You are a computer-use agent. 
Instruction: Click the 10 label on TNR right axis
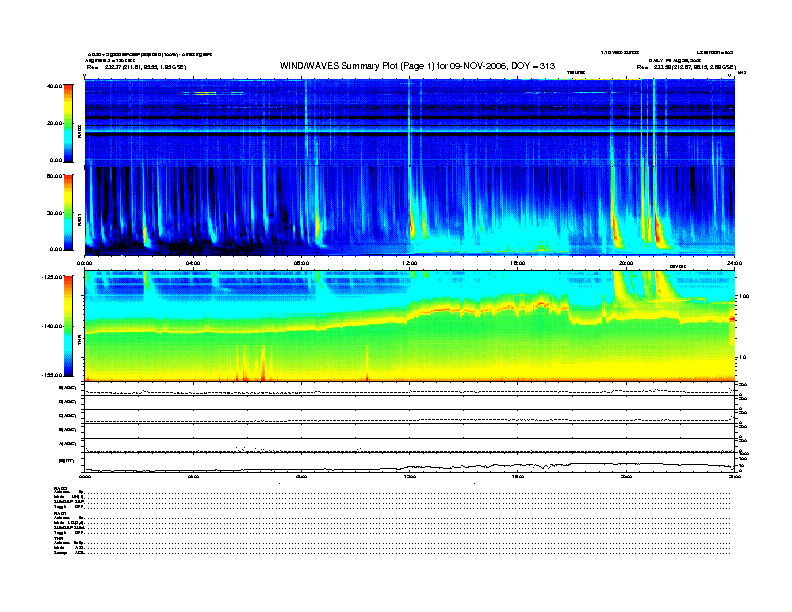[743, 358]
